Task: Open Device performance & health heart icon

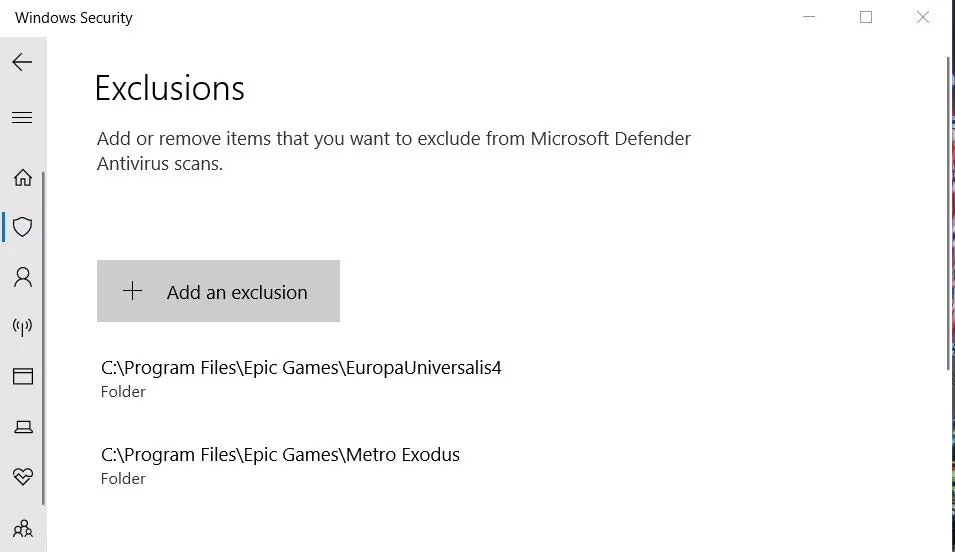Action: 22,477
